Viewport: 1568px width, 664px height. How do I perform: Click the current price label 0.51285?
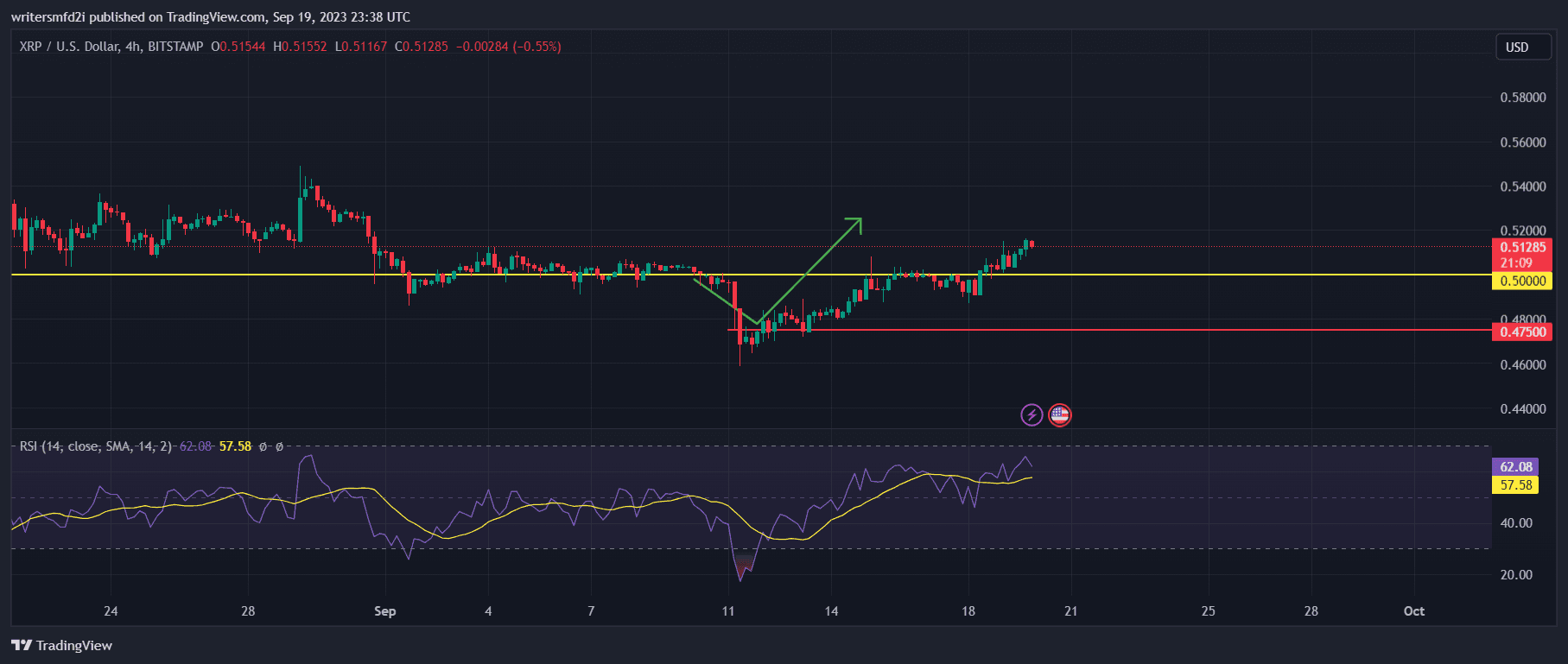1522,247
